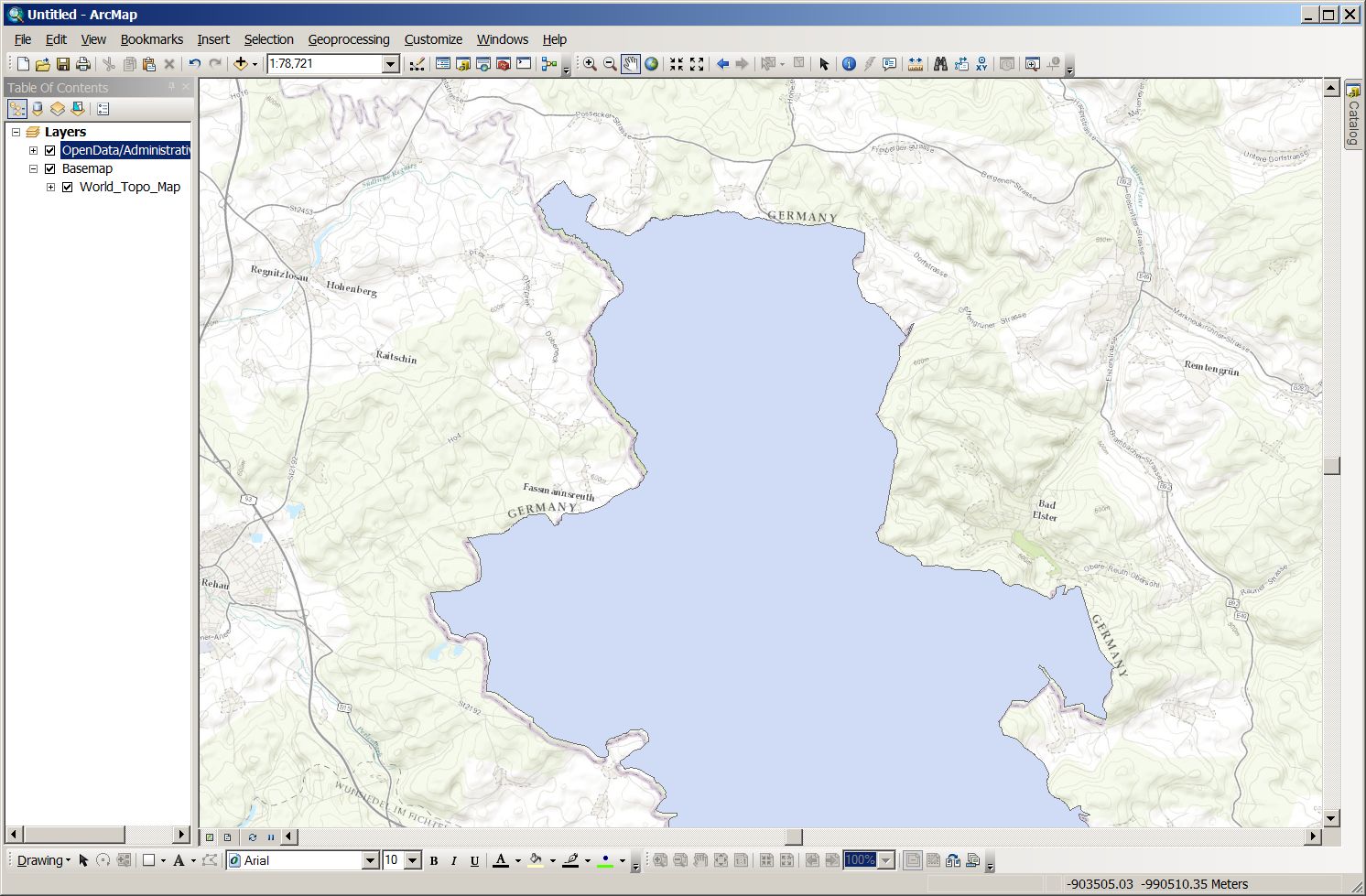Click the Add Data button
This screenshot has height=896, width=1366.
click(241, 64)
